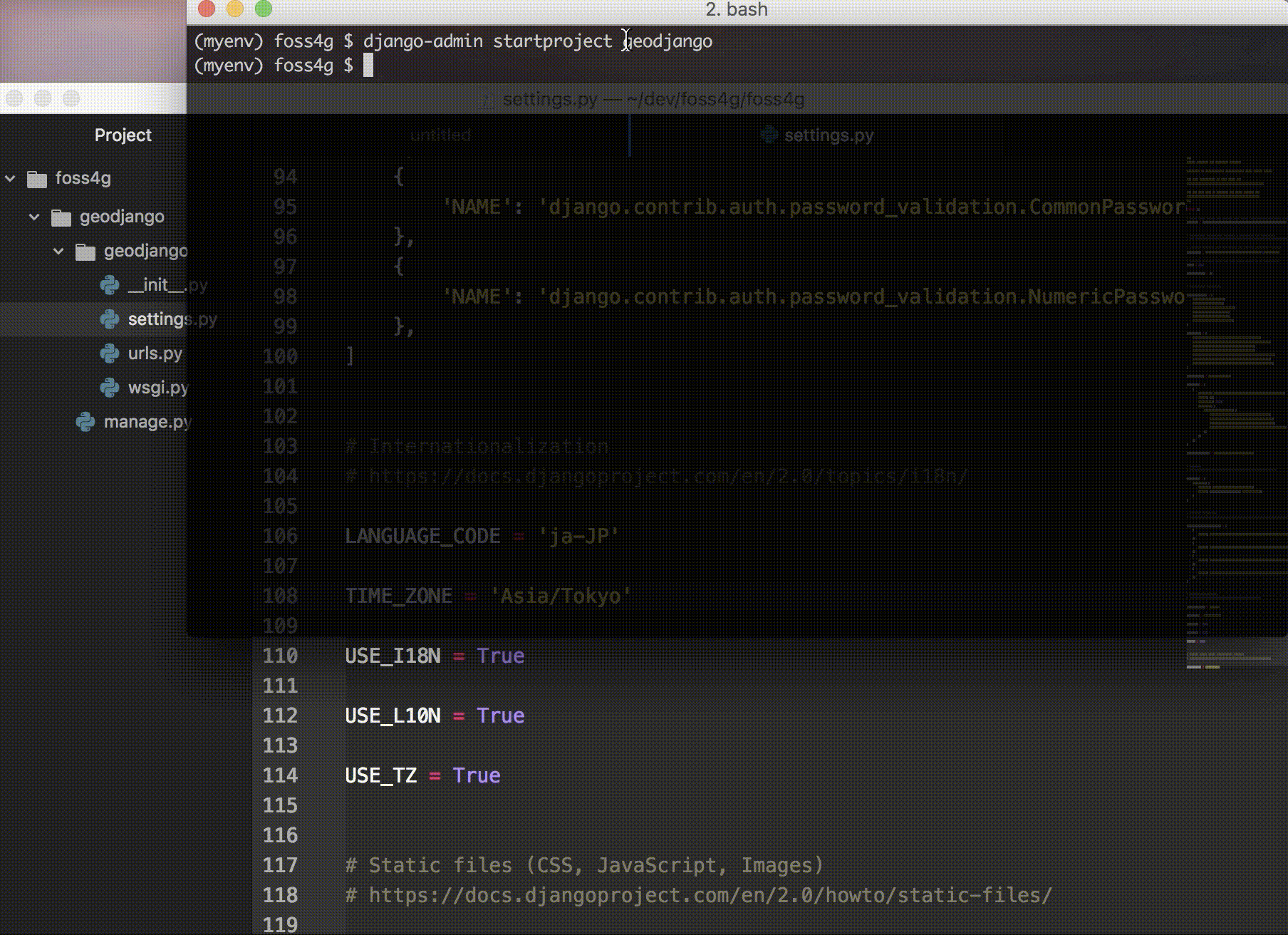Click the True value of USE_I18N
This screenshot has width=1288, height=935.
[x=500, y=656]
